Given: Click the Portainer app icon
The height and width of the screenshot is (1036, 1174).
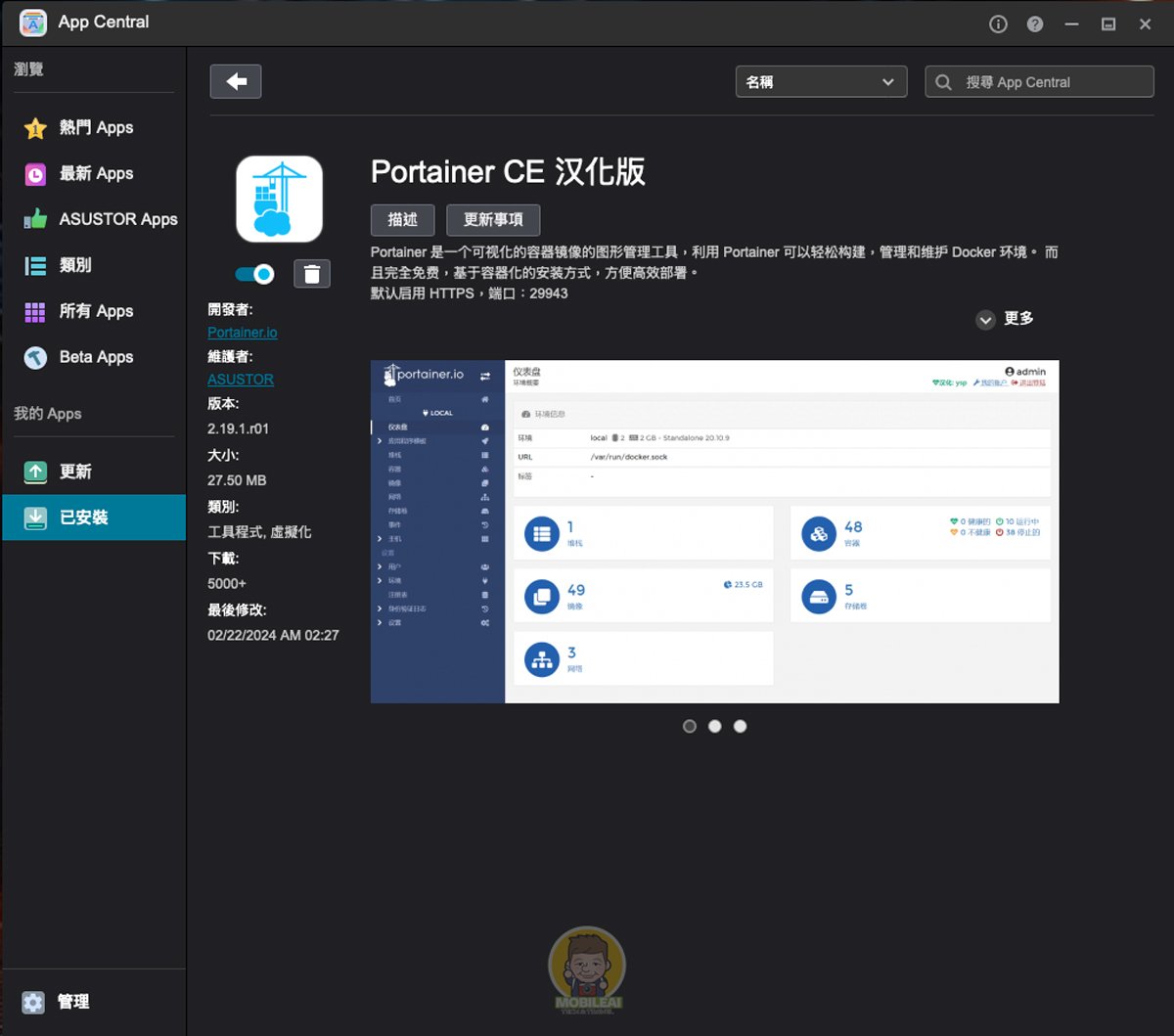Looking at the screenshot, I should pyautogui.click(x=279, y=199).
